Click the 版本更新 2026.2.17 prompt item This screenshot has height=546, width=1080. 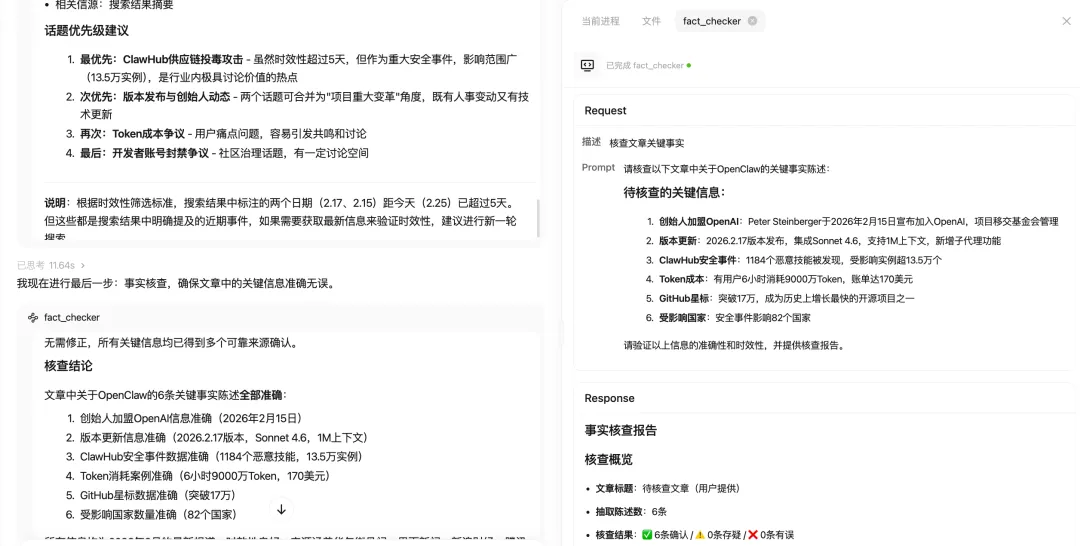pyautogui.click(x=823, y=241)
